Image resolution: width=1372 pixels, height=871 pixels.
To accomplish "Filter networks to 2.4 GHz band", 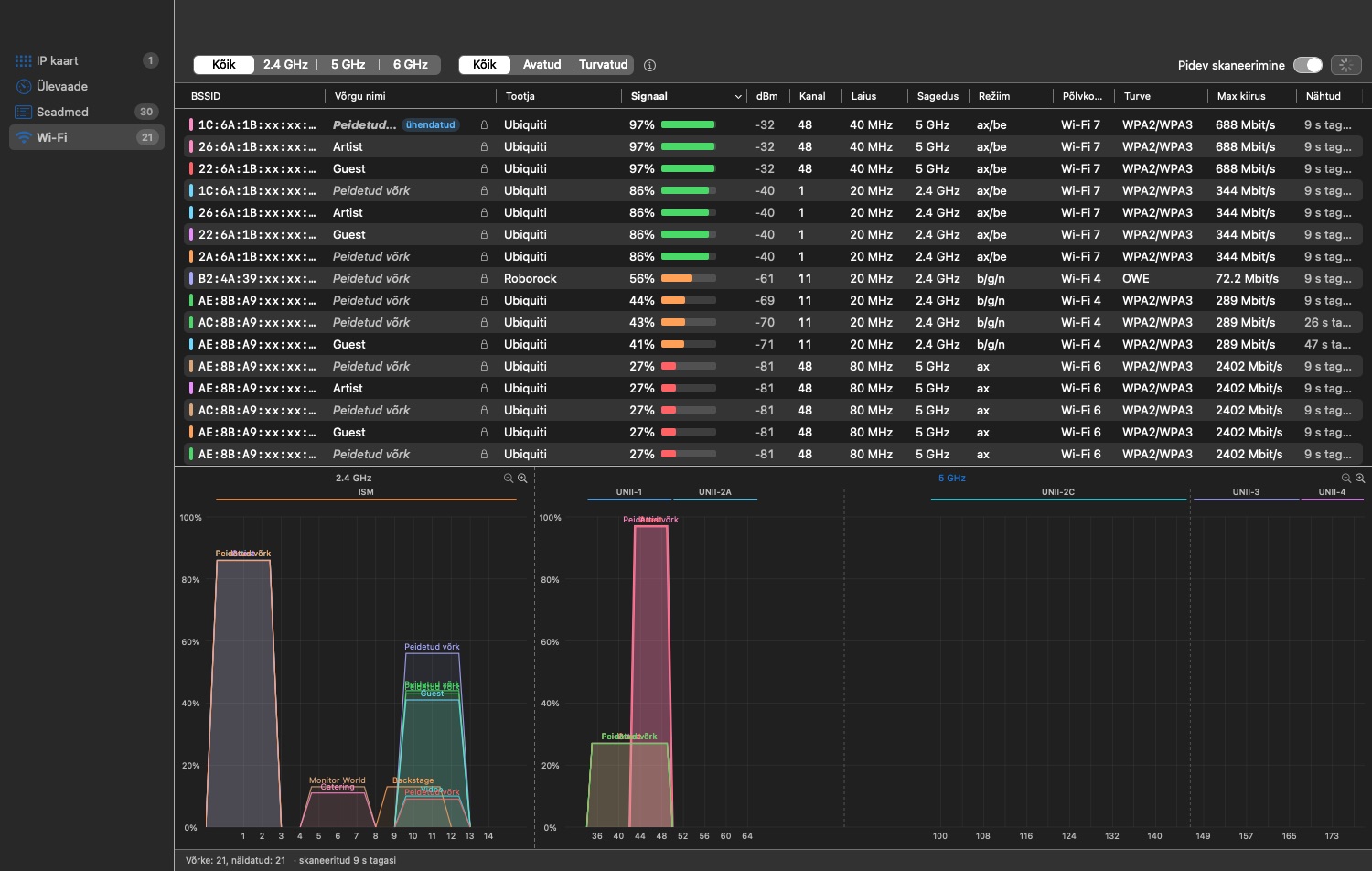I will tap(285, 65).
